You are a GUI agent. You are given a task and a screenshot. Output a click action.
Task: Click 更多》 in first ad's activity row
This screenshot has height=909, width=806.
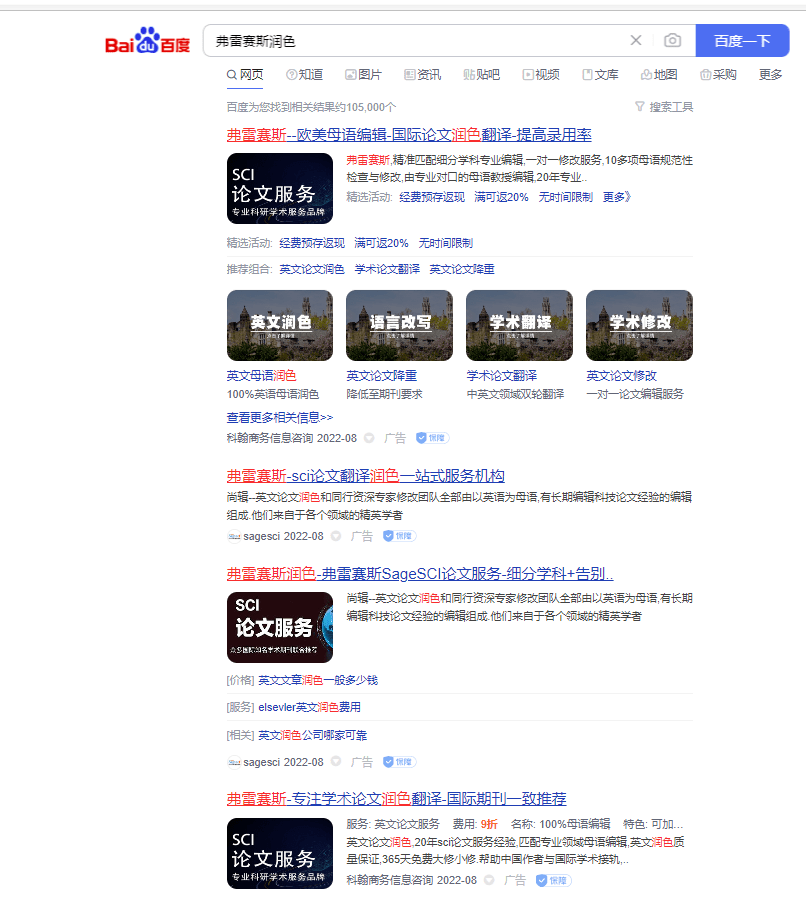tap(616, 197)
